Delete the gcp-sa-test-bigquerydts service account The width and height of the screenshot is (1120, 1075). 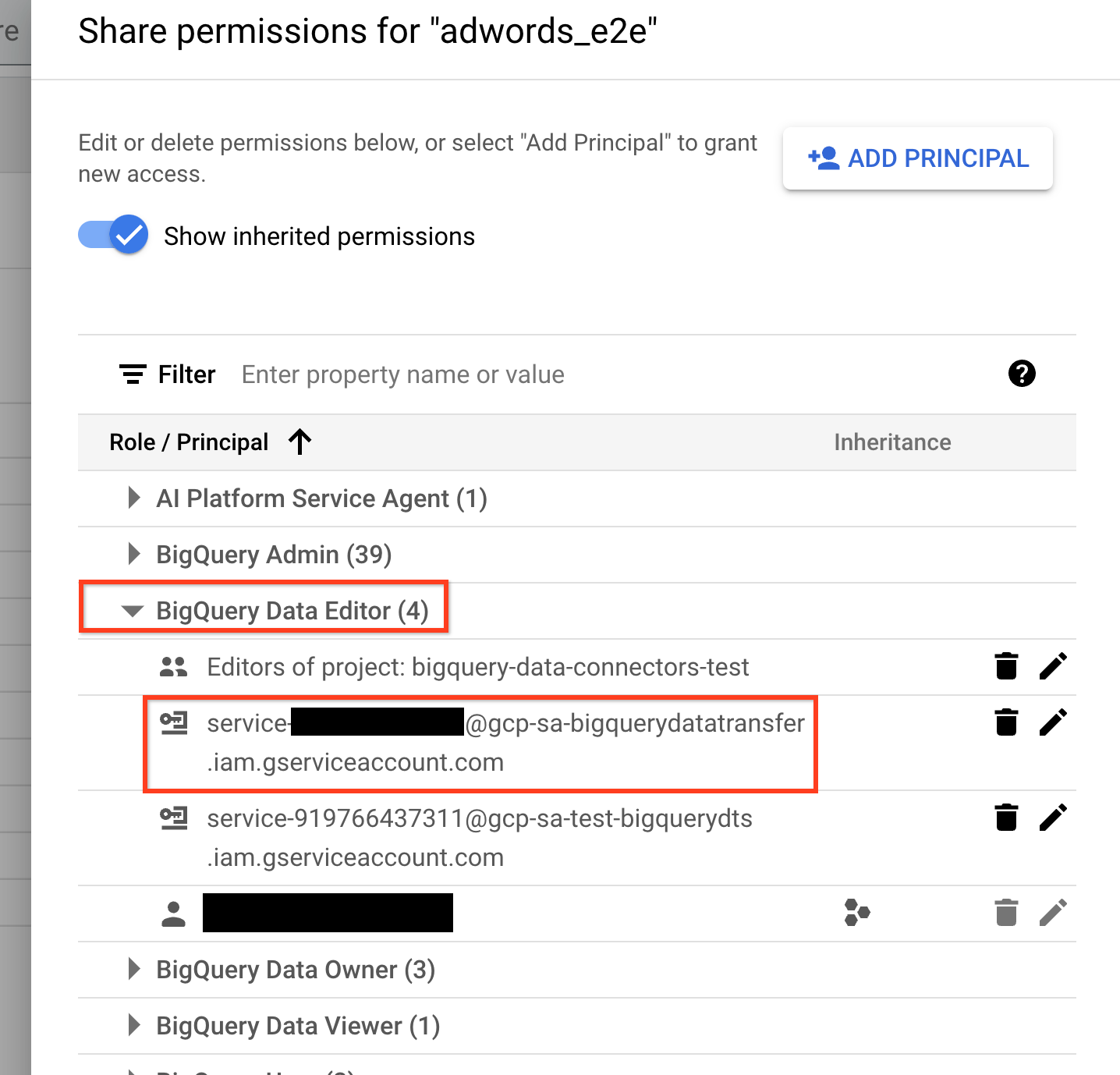[1006, 818]
